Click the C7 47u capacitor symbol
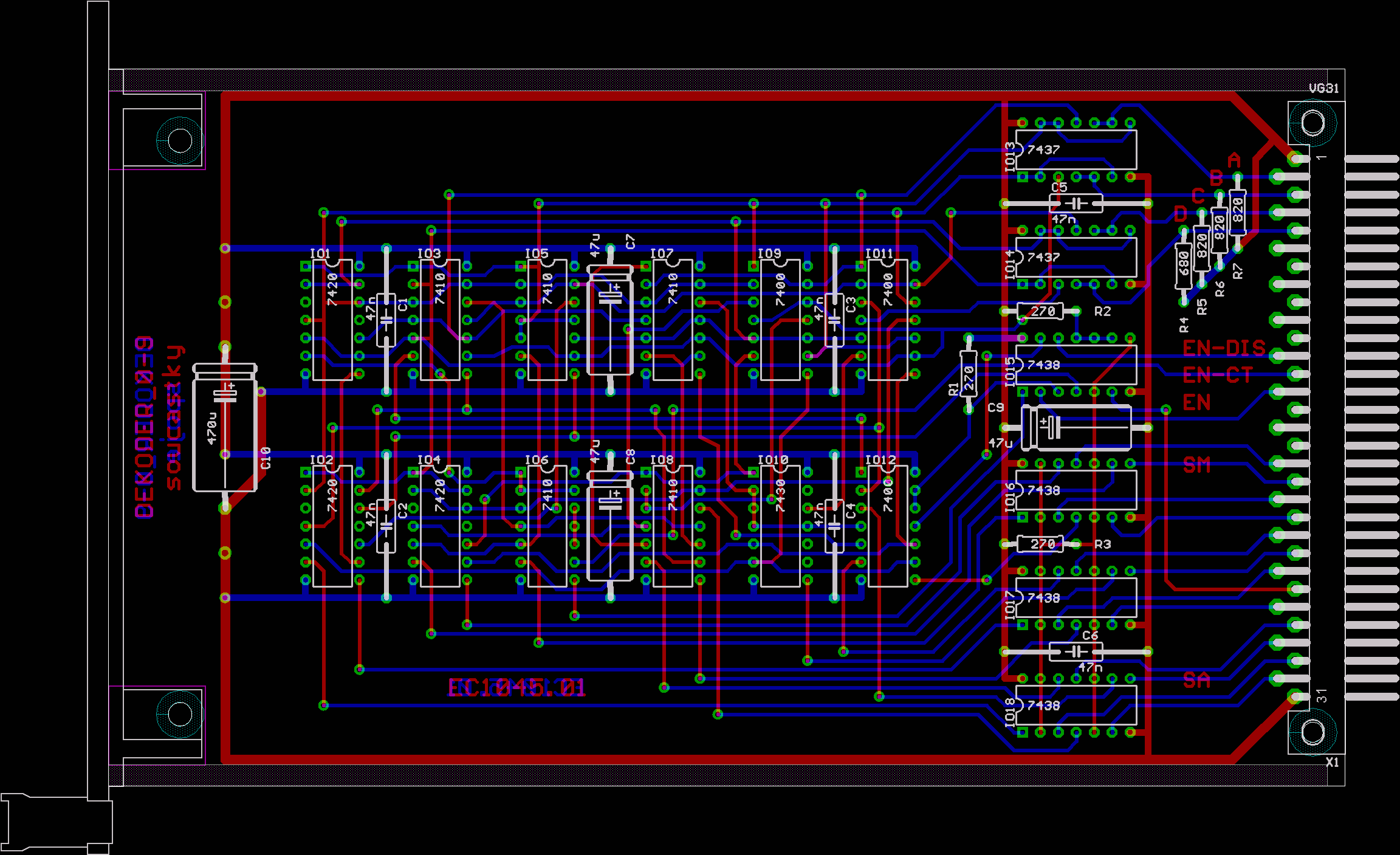The image size is (1400, 855). (x=610, y=320)
